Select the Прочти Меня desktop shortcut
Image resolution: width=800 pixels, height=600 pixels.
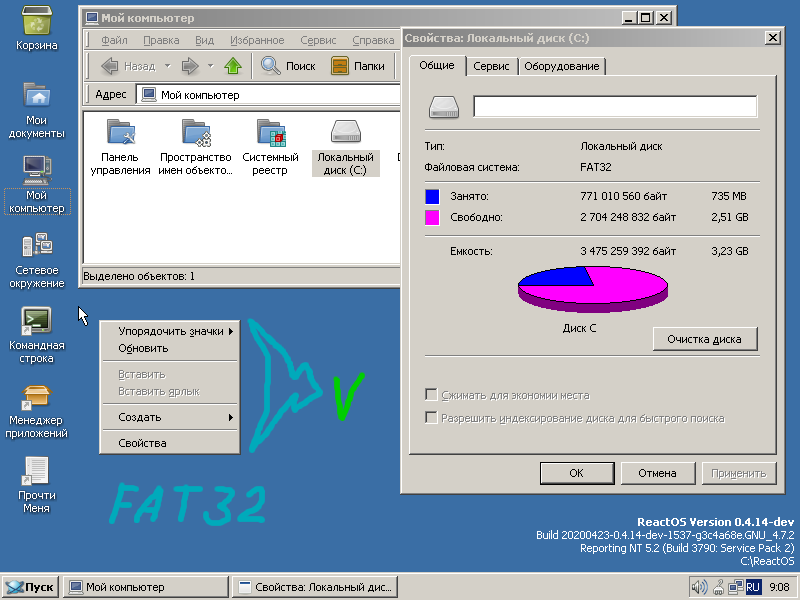click(x=36, y=485)
